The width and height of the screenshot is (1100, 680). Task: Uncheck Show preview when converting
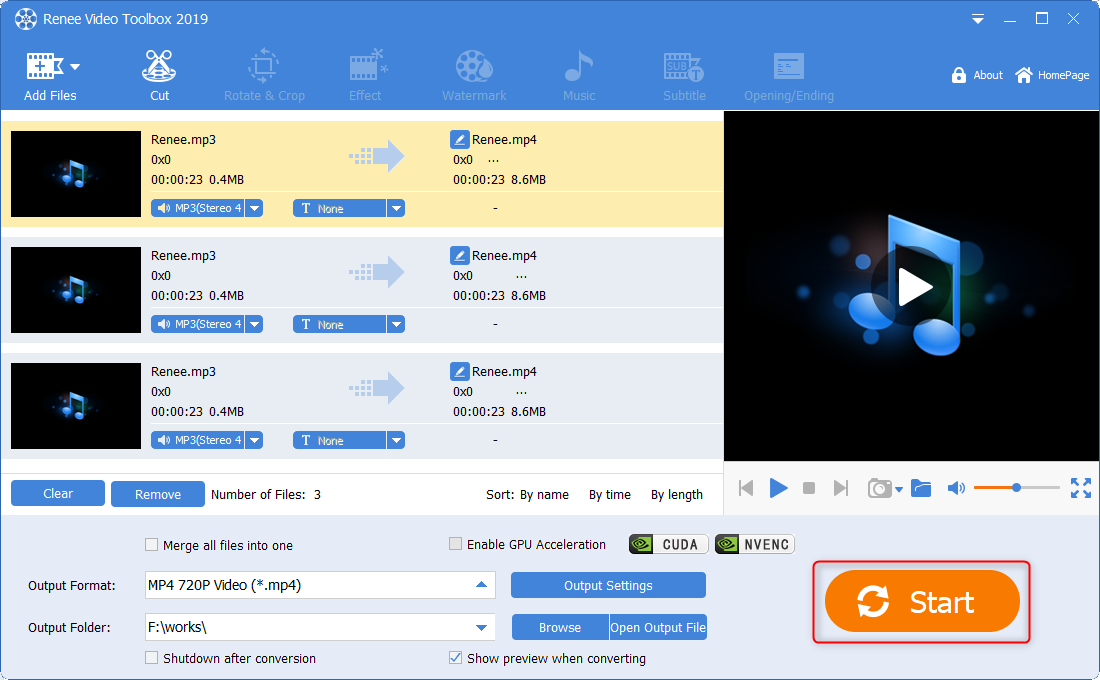click(x=456, y=658)
